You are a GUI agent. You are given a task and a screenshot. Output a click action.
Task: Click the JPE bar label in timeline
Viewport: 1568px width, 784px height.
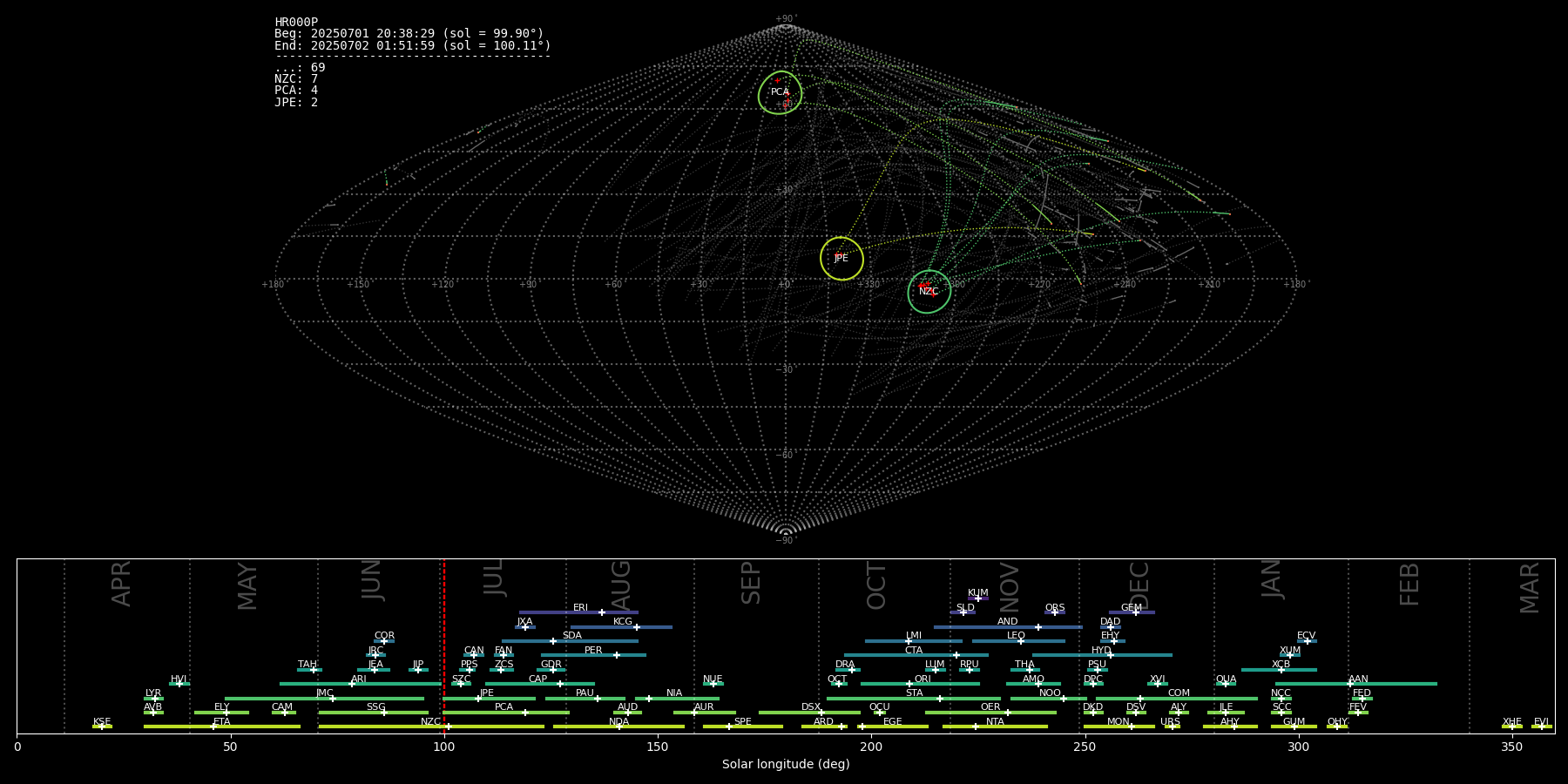(487, 693)
